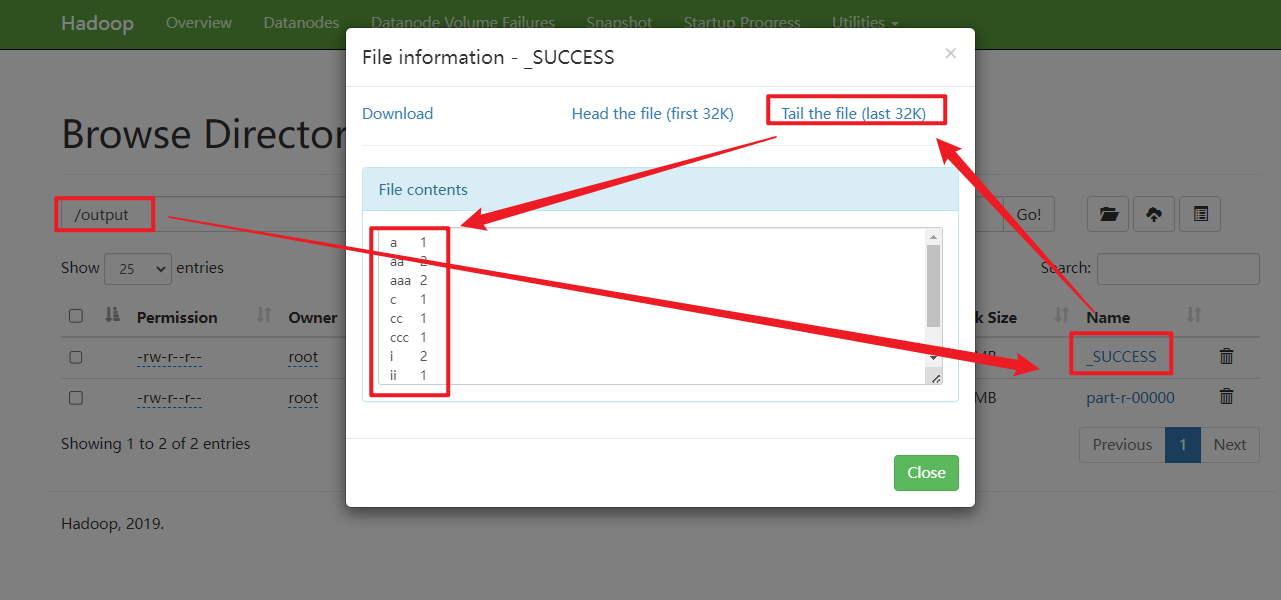This screenshot has height=600, width=1281.
Task: Click the Owner column header
Action: [x=312, y=317]
